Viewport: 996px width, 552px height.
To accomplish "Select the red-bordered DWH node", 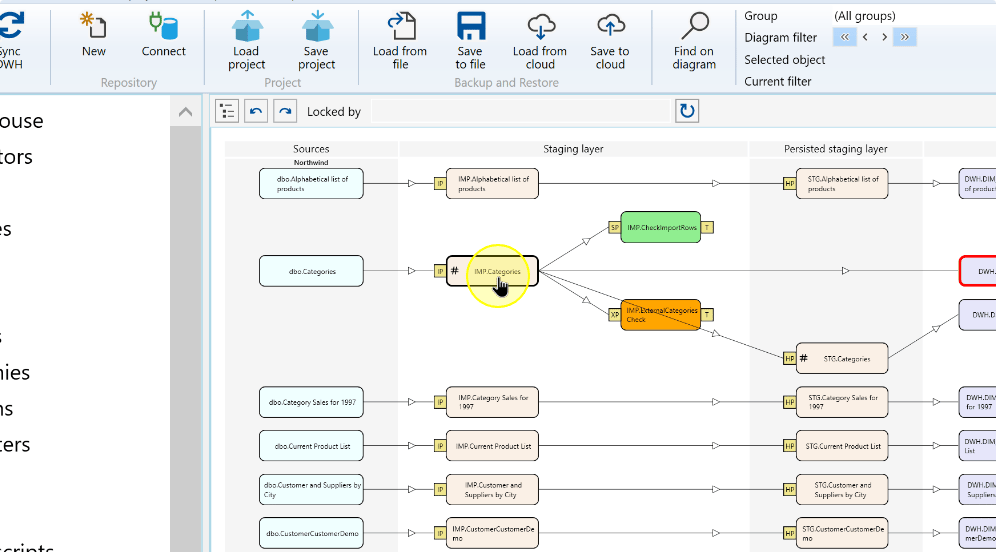I will tap(978, 271).
